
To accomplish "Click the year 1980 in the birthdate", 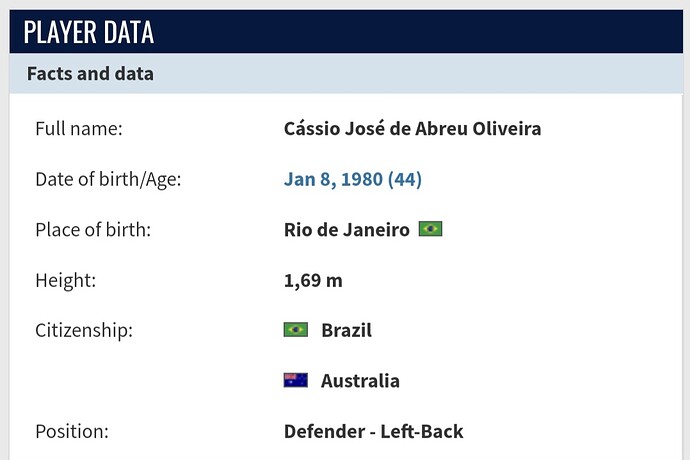I will (x=362, y=180).
